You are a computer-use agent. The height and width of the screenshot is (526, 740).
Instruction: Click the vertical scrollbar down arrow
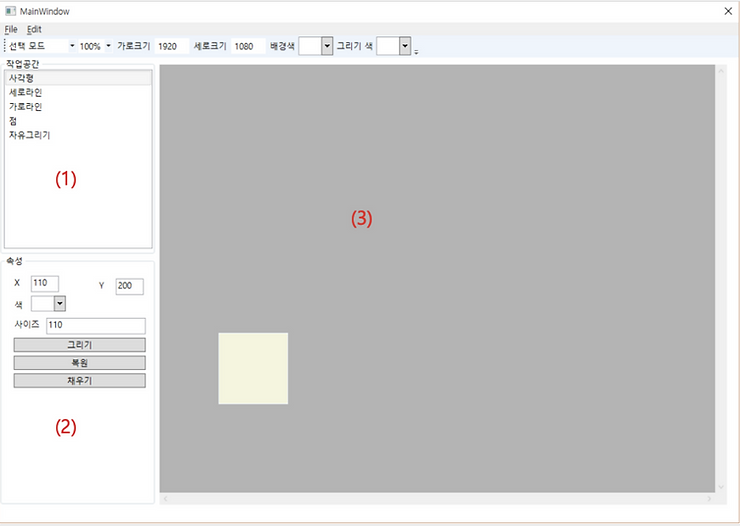tap(721, 487)
